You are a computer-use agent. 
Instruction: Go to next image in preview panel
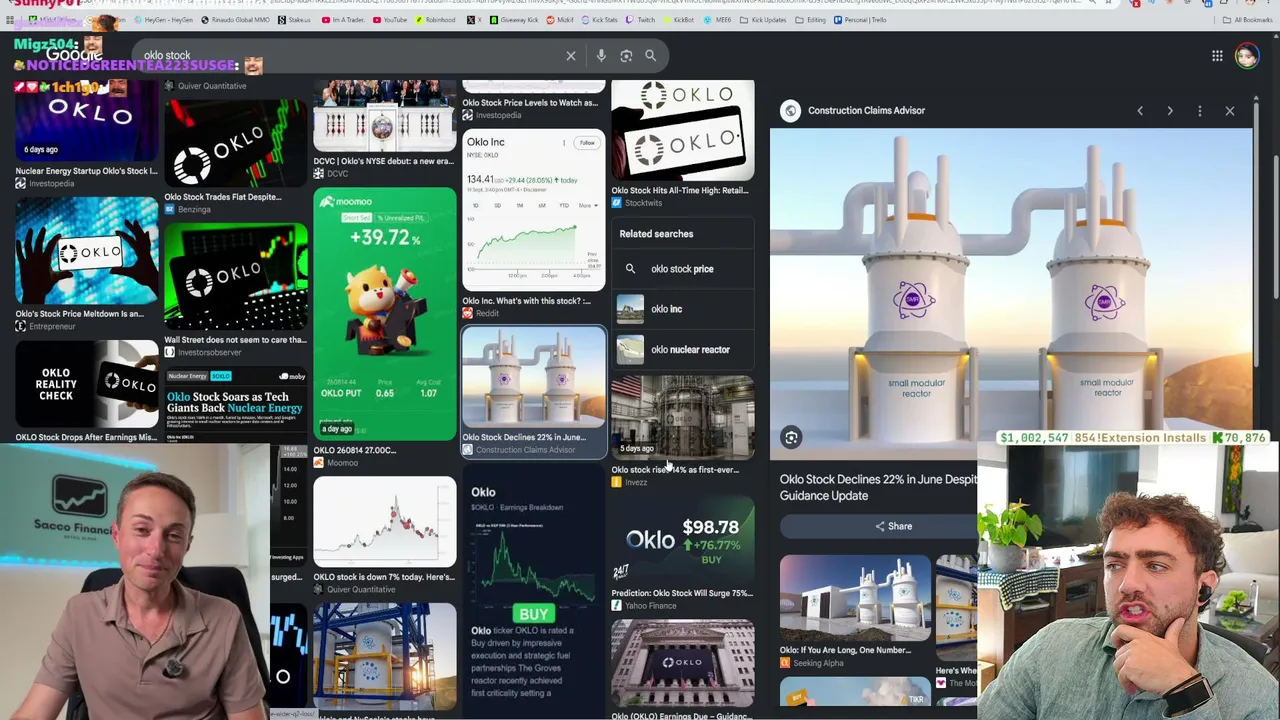(x=1170, y=111)
